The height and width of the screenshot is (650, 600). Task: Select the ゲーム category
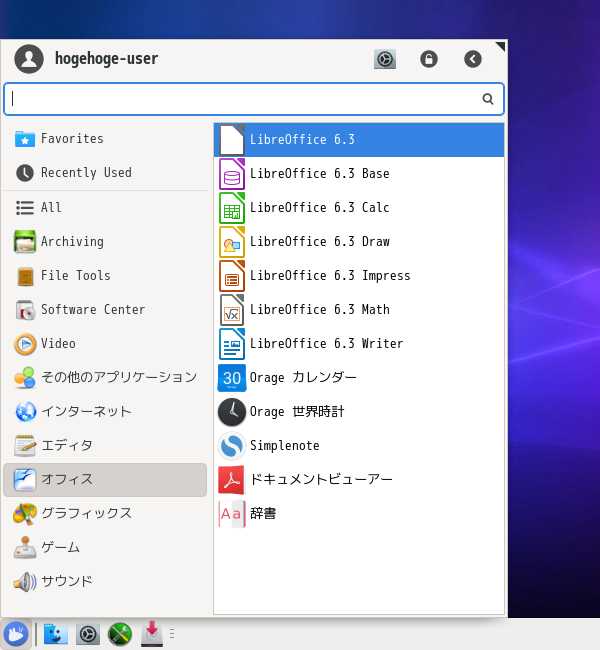click(x=105, y=548)
